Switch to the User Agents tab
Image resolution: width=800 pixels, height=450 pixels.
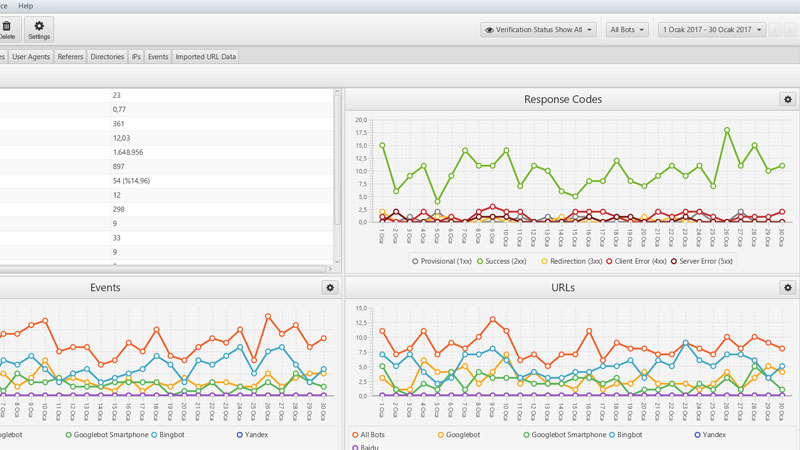pyautogui.click(x=31, y=57)
